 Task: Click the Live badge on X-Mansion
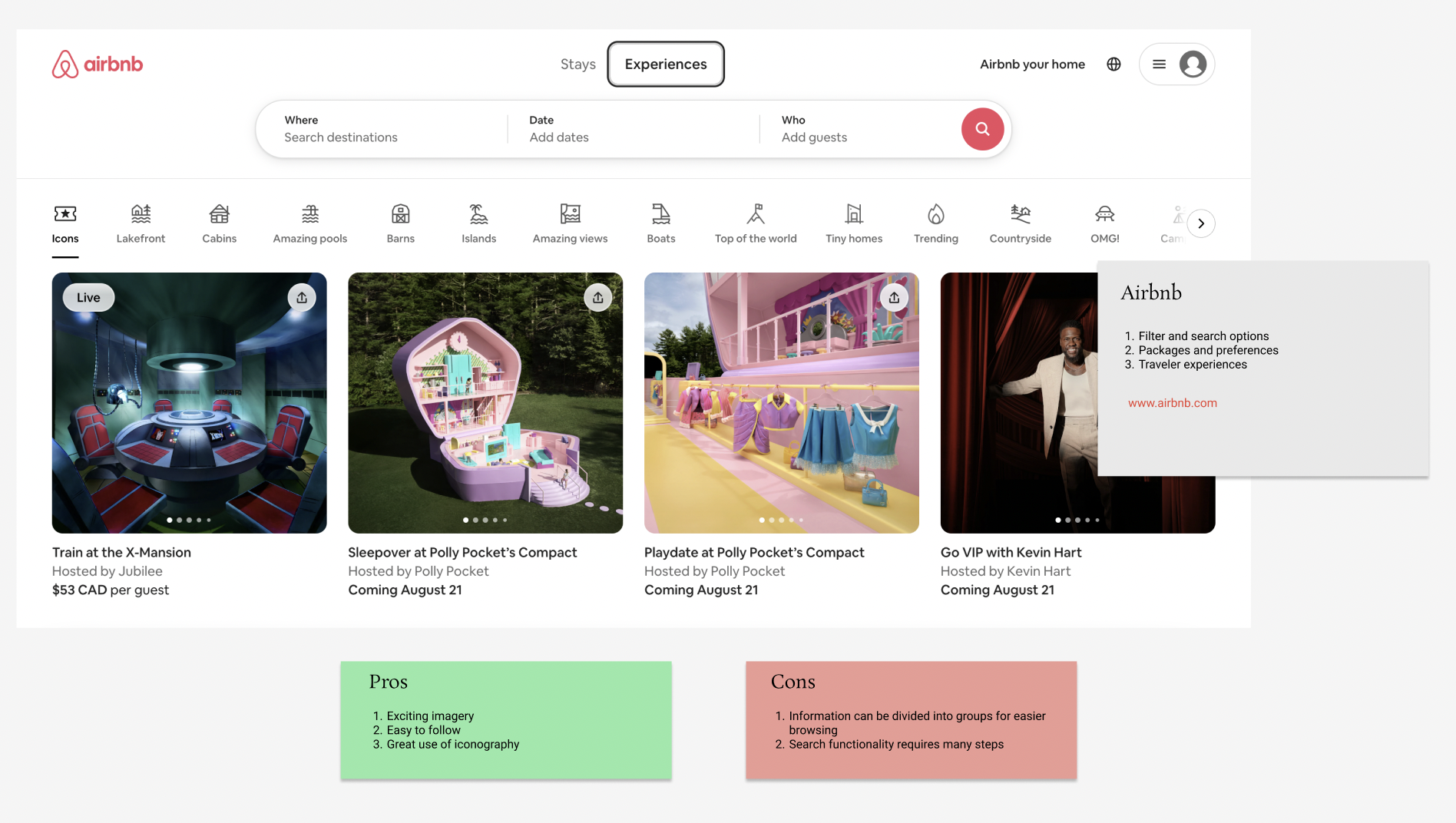88,298
